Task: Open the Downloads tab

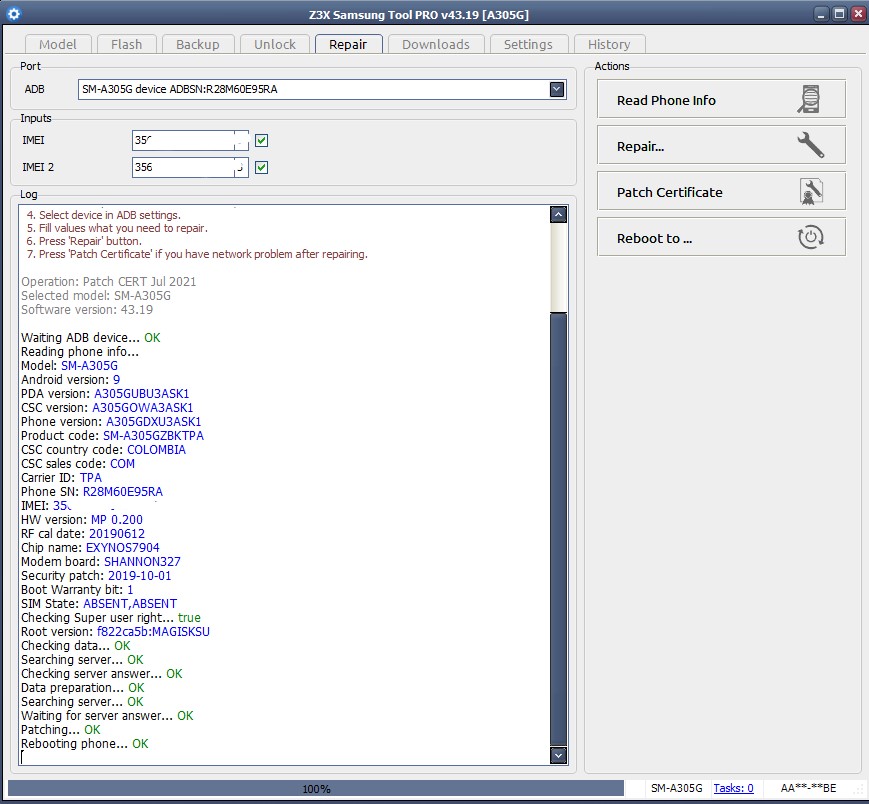Action: click(x=436, y=44)
